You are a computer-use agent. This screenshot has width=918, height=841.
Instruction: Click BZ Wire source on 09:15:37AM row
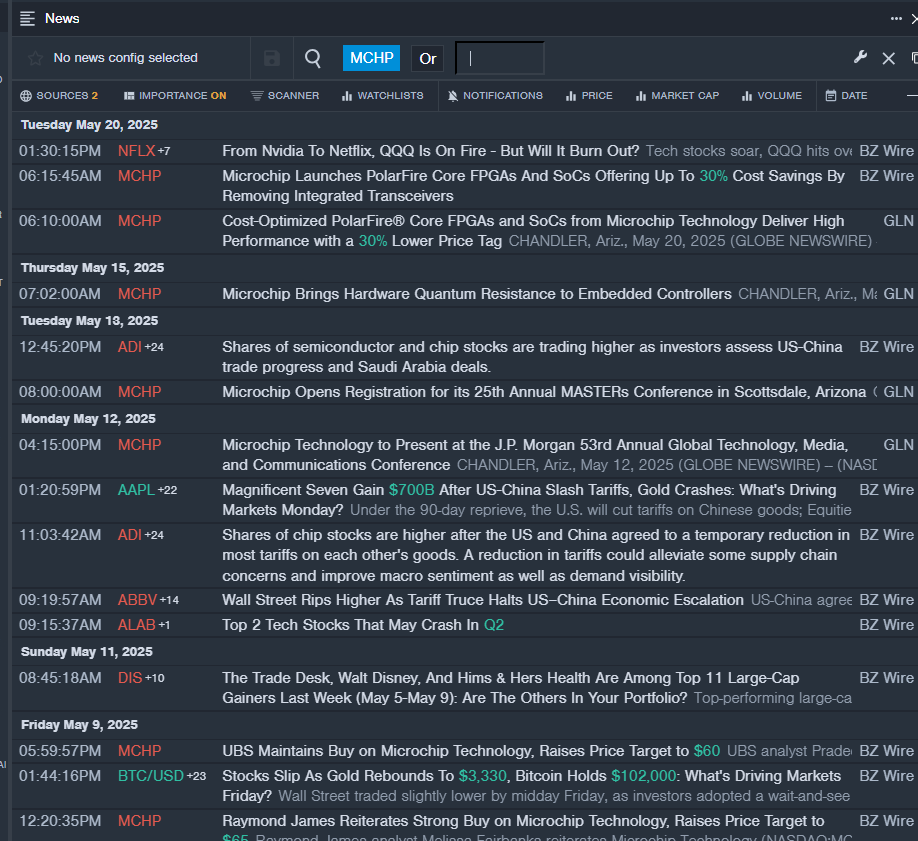pyautogui.click(x=886, y=625)
